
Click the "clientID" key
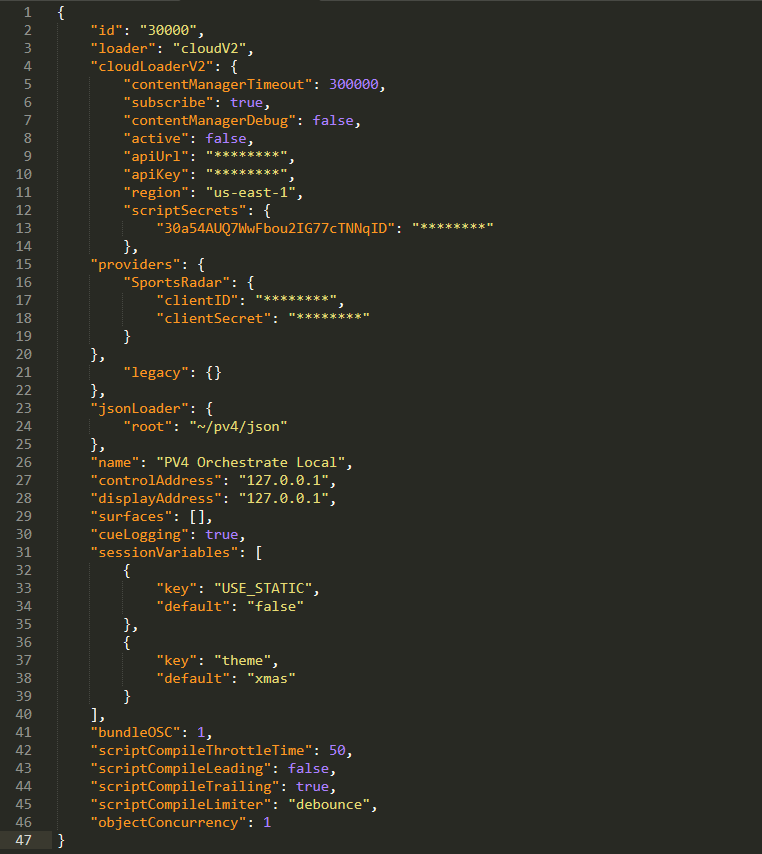coord(201,300)
